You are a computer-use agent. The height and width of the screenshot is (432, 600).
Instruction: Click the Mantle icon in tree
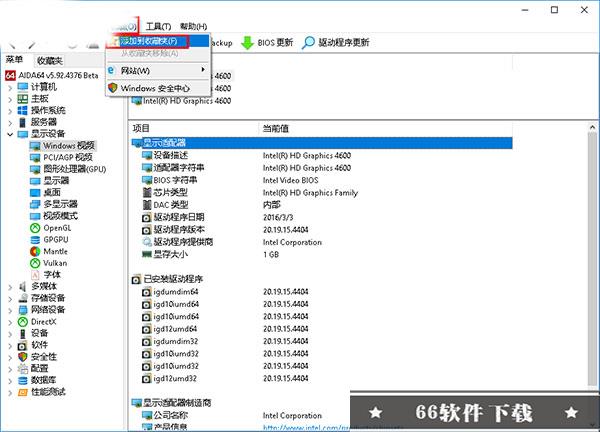point(35,252)
